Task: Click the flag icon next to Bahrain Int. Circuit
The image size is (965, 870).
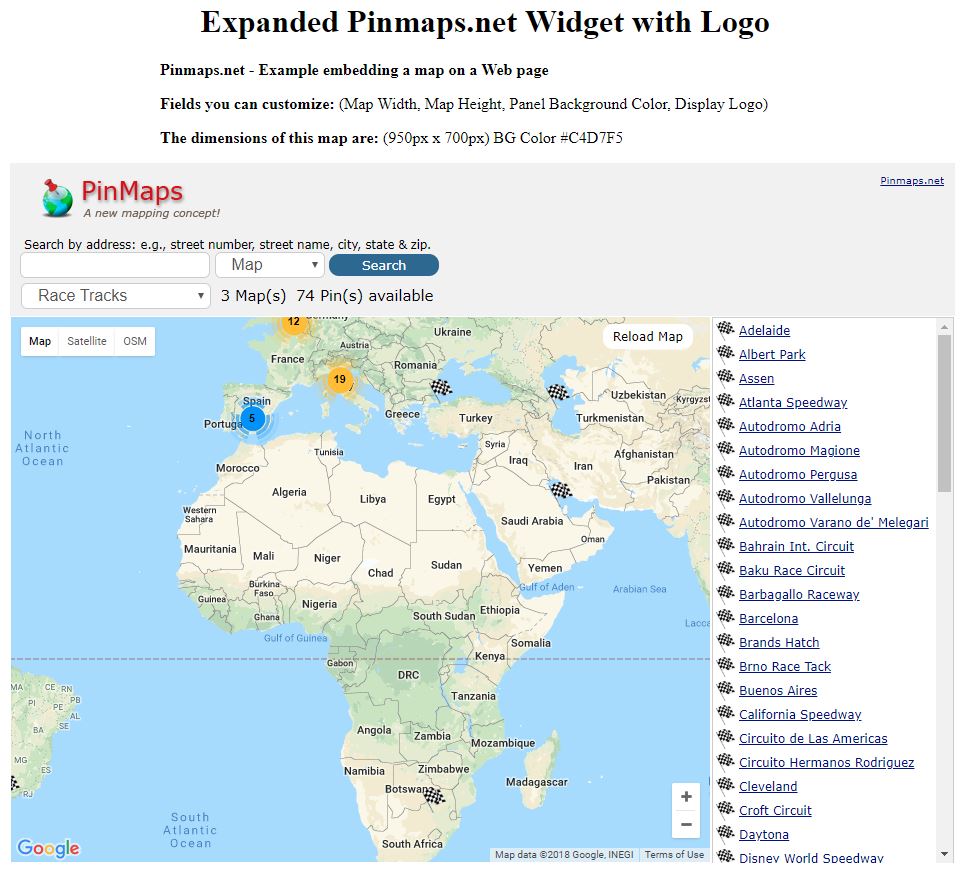Action: click(x=726, y=545)
